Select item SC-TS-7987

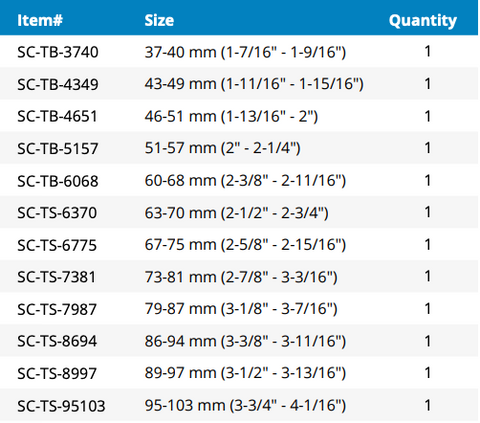coord(57,309)
